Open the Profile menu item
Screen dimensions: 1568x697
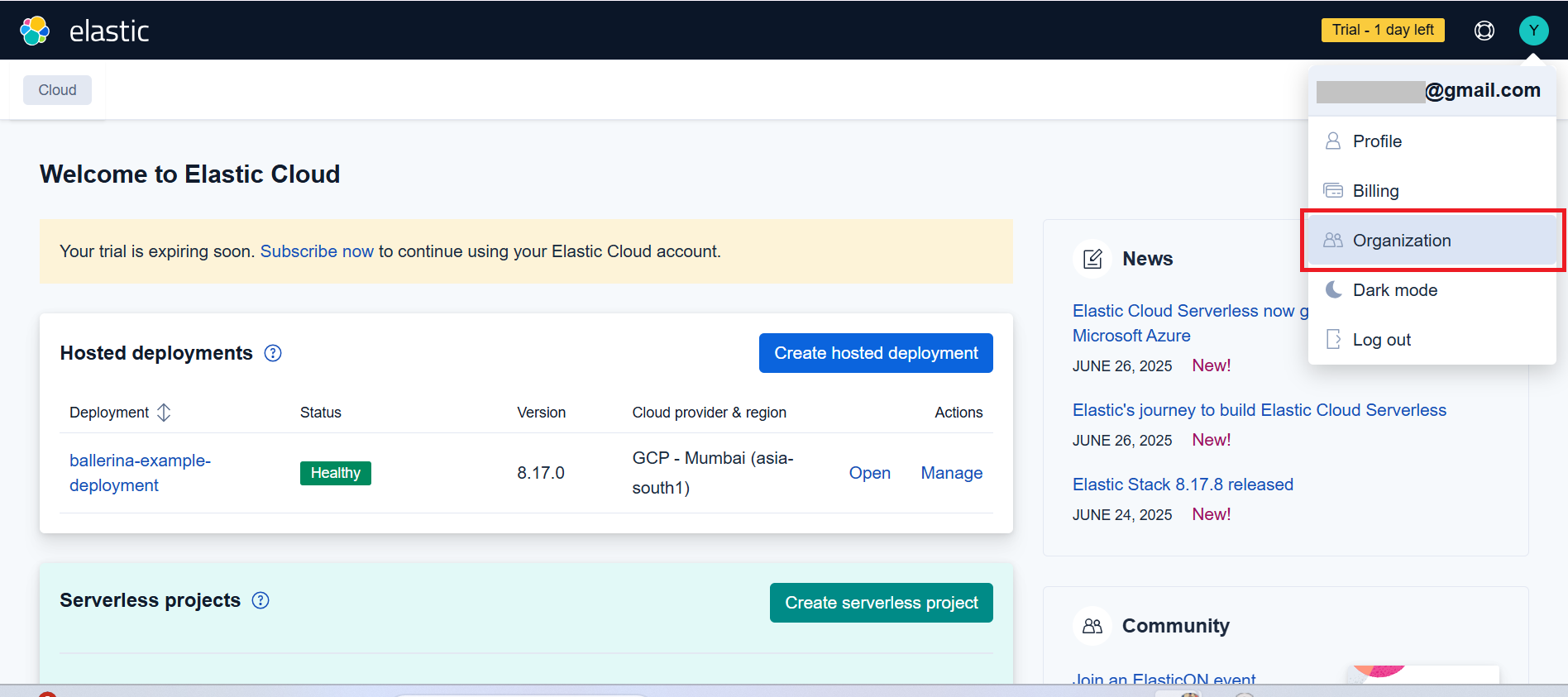pyautogui.click(x=1432, y=141)
